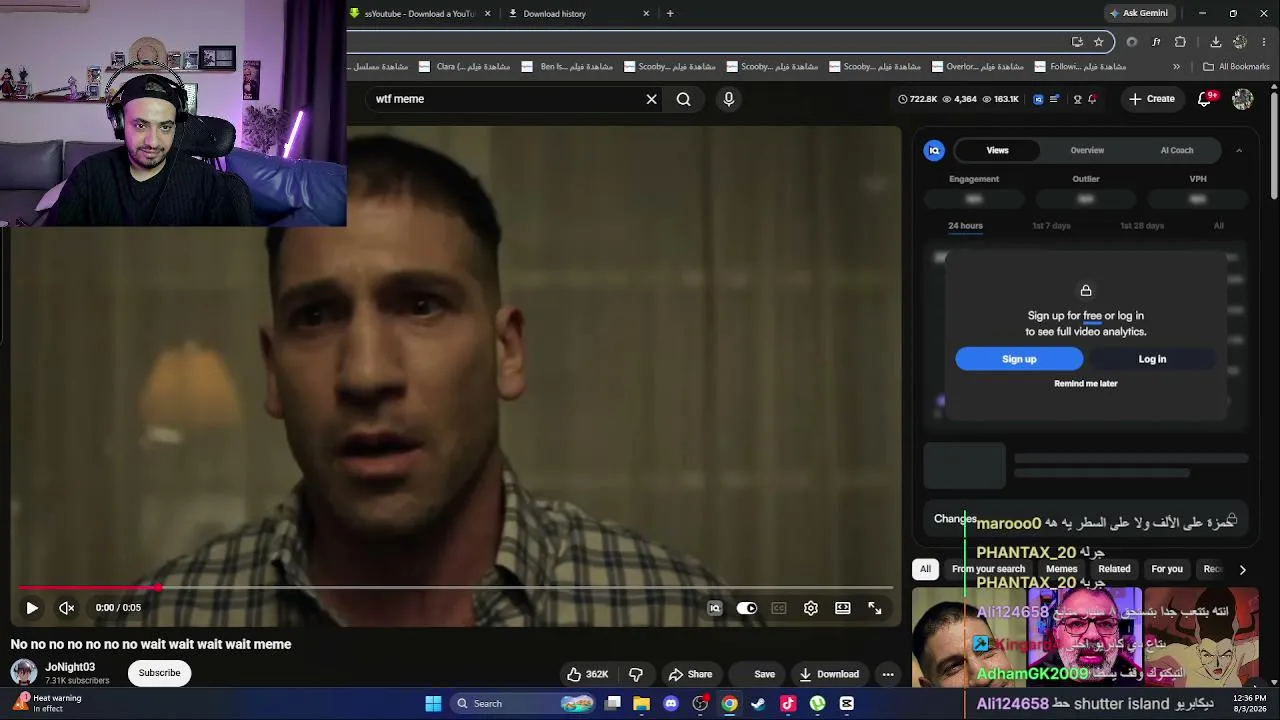
Task: Click the Sign up button for analytics
Action: click(1019, 359)
